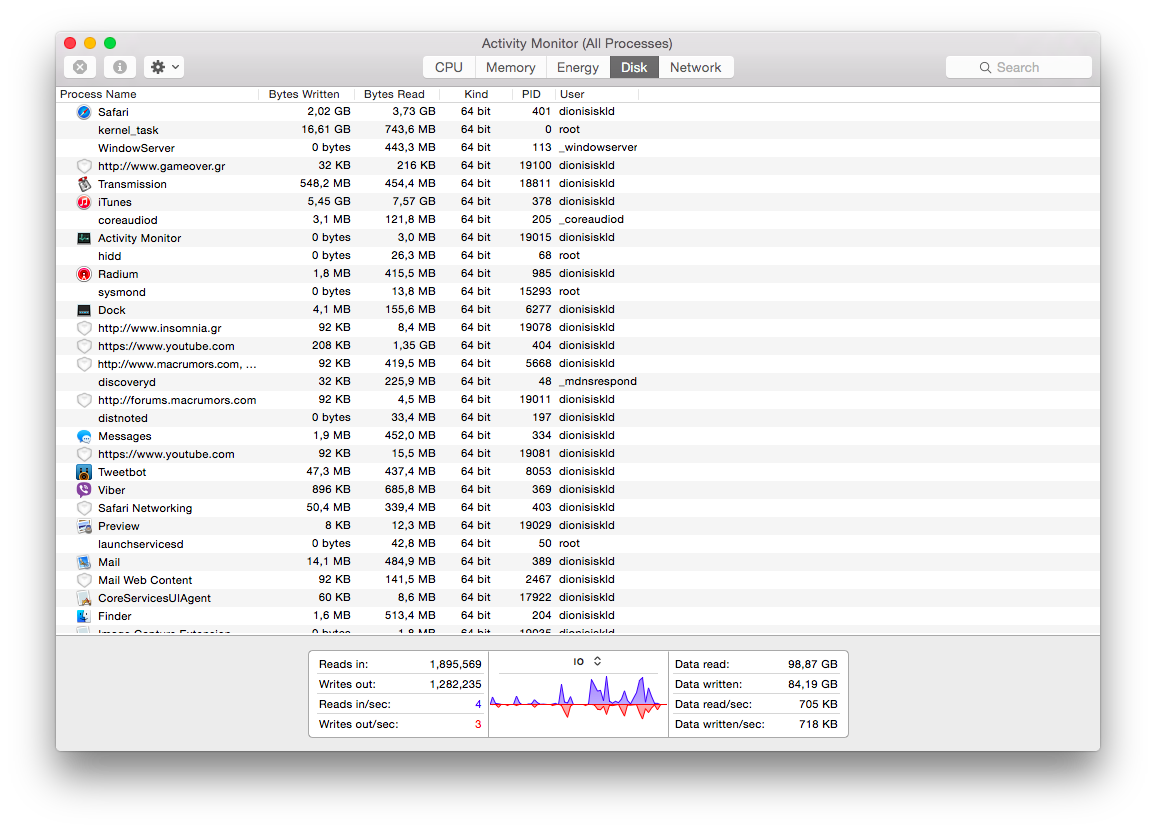Click the 7,57 GB bytes read value

click(414, 201)
